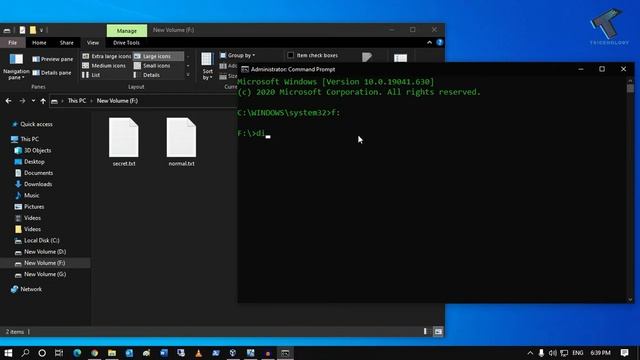Select Small icons layout

coord(152,65)
